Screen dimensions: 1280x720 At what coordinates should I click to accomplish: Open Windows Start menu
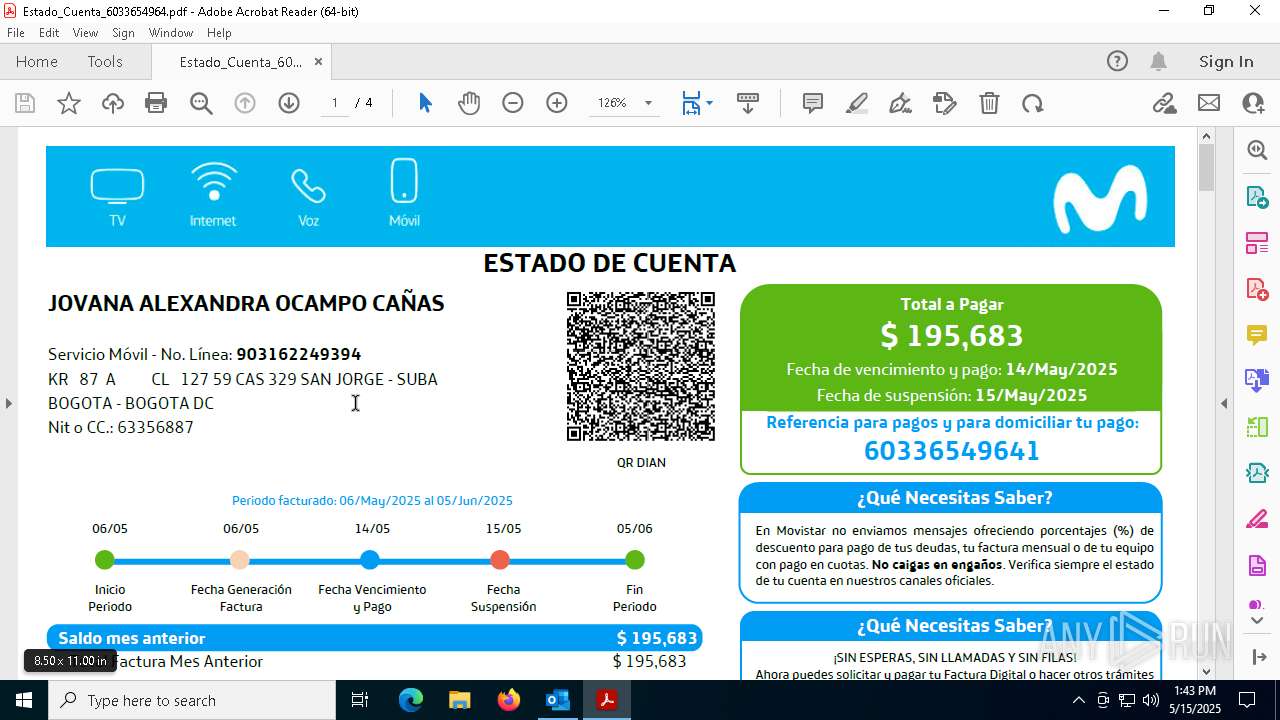[24, 700]
